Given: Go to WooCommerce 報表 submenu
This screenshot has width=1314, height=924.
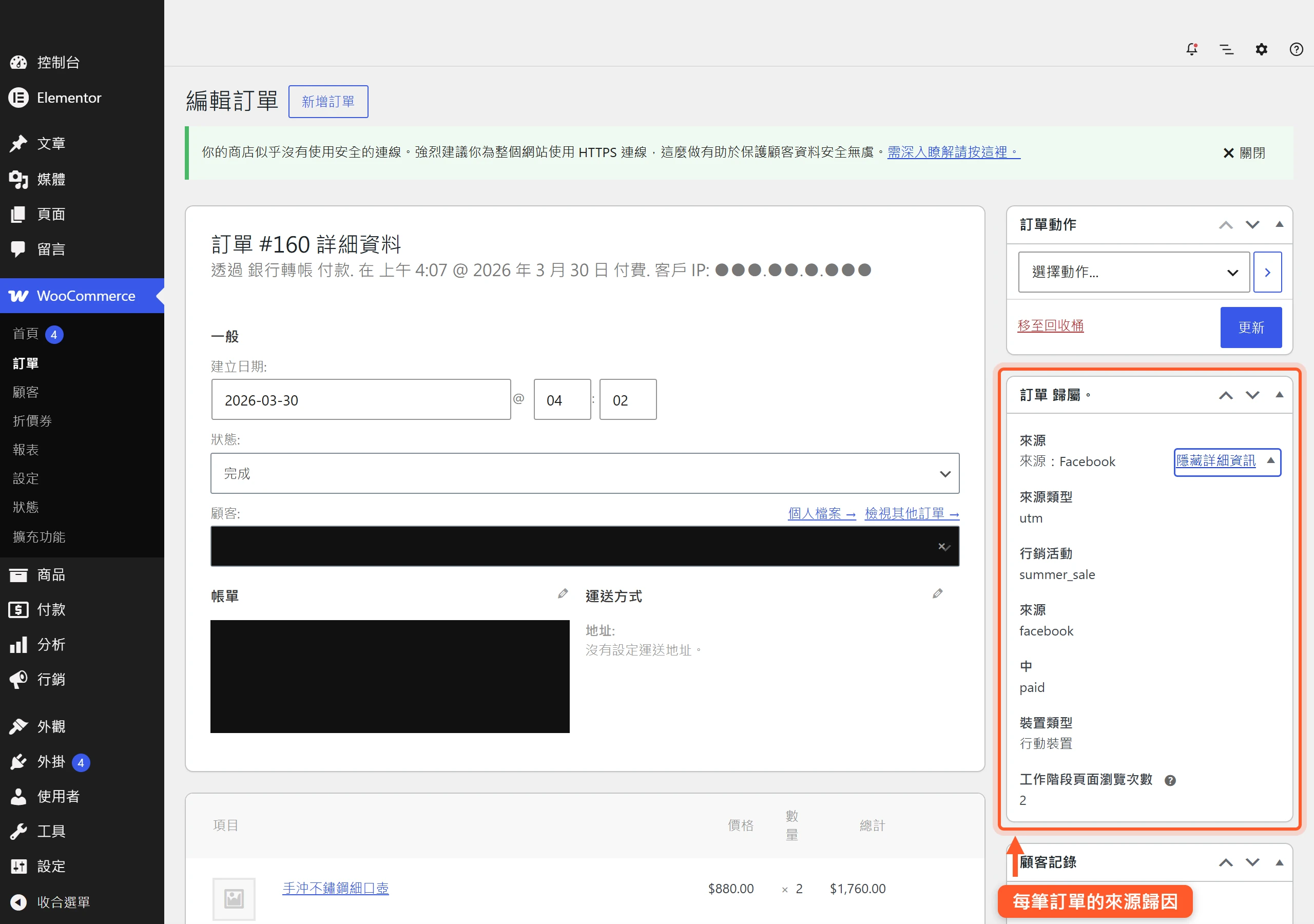Looking at the screenshot, I should 26,449.
